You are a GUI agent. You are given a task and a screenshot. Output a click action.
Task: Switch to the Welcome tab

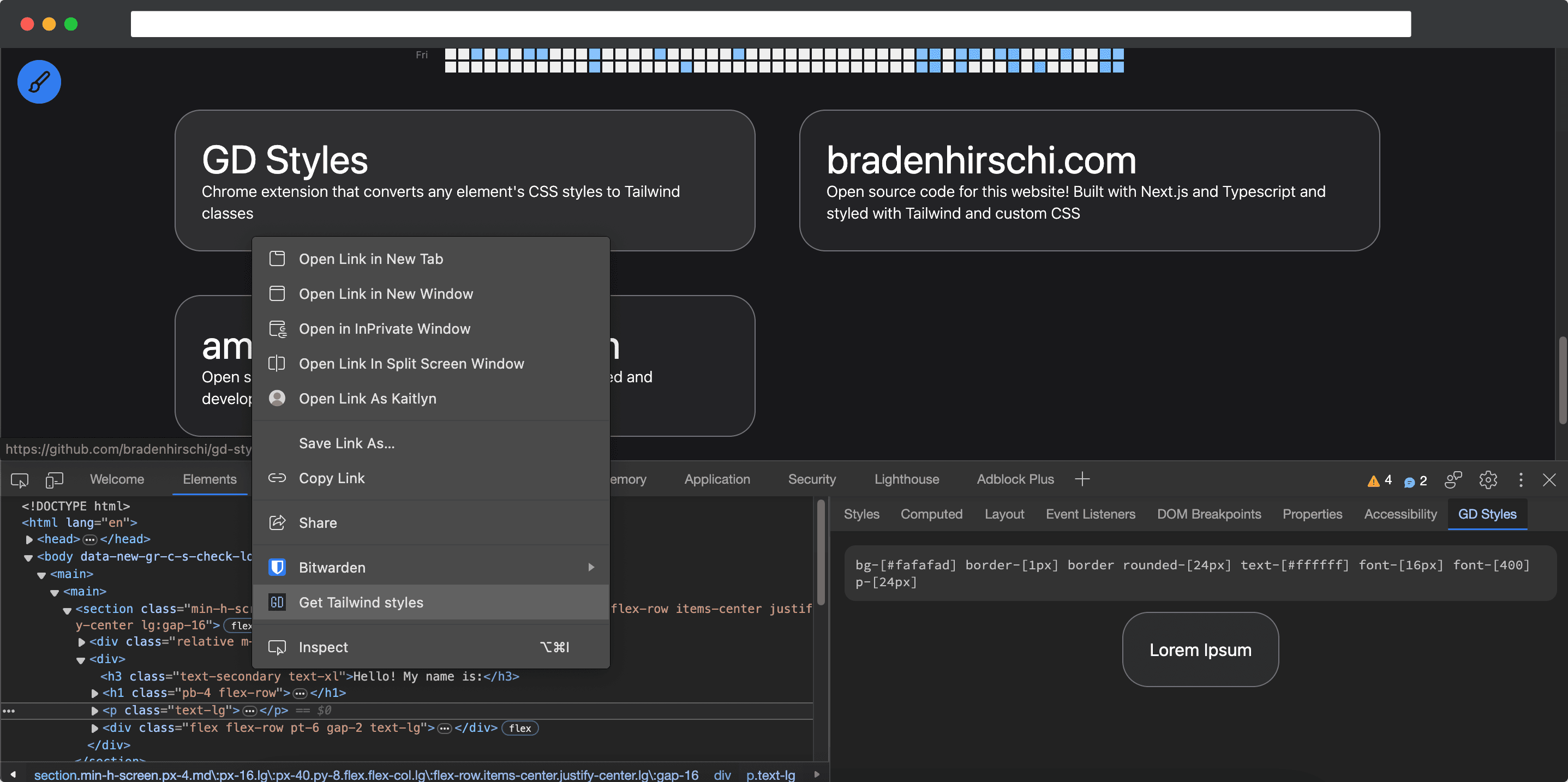[117, 479]
